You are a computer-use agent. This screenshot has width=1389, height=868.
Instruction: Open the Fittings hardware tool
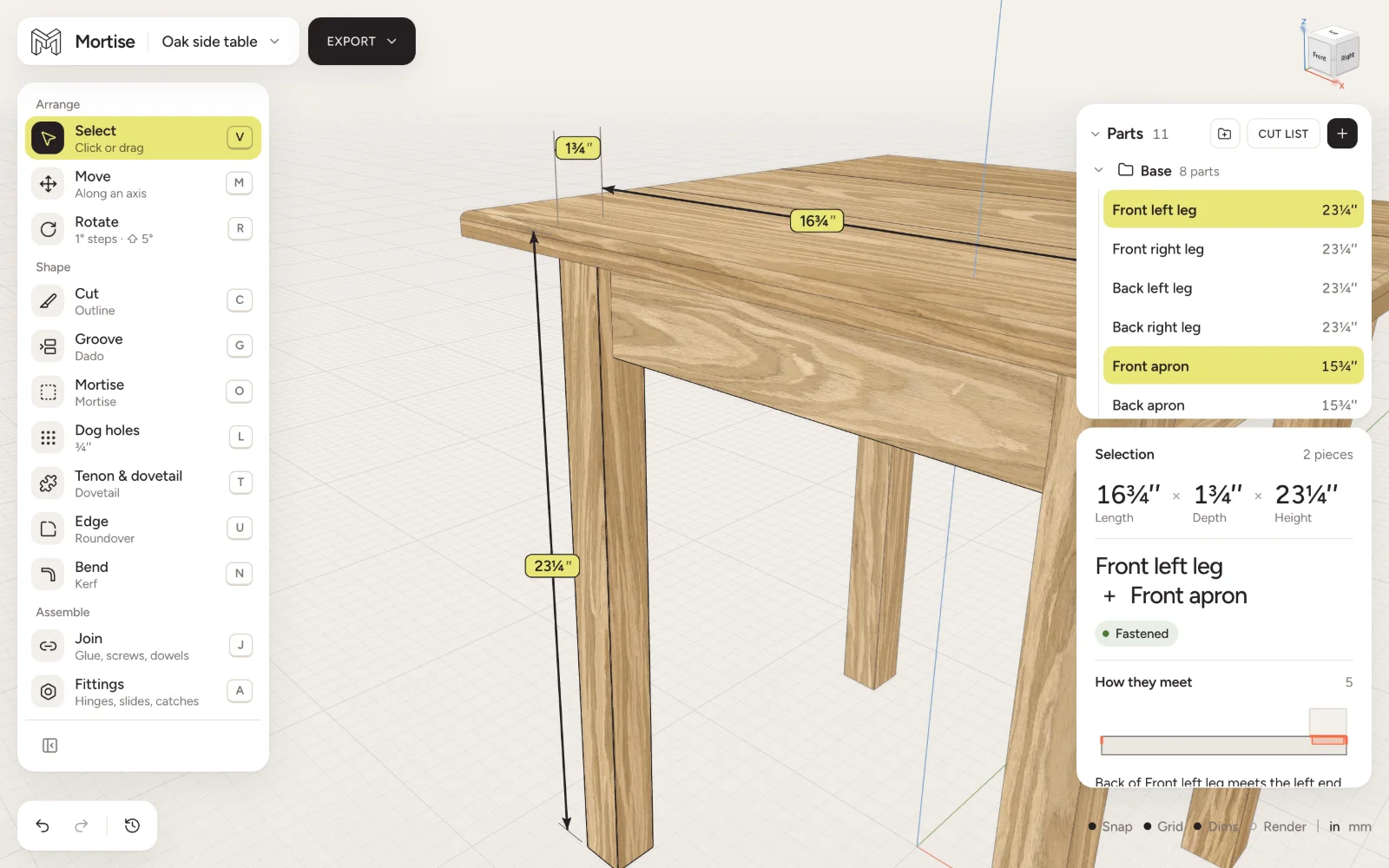(x=143, y=692)
